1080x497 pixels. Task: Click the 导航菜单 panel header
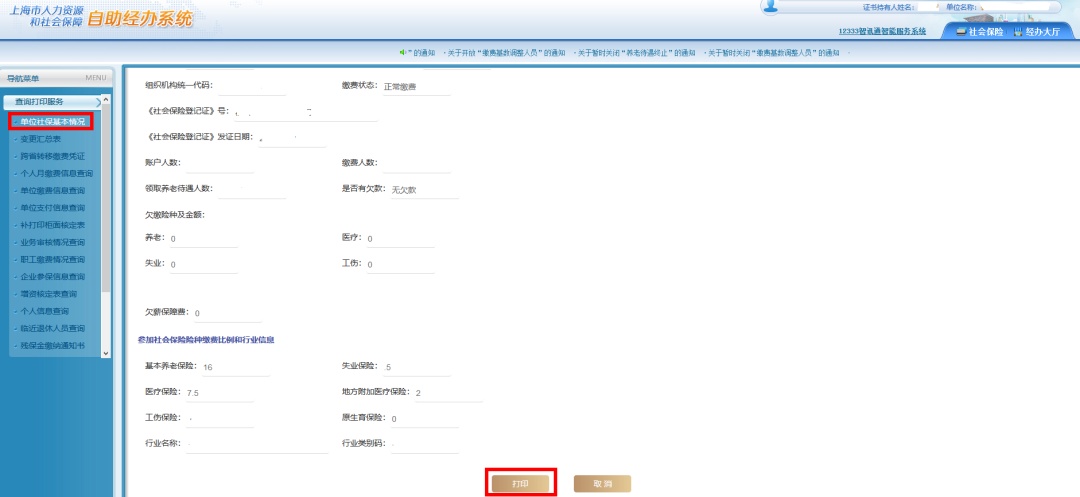[55, 78]
